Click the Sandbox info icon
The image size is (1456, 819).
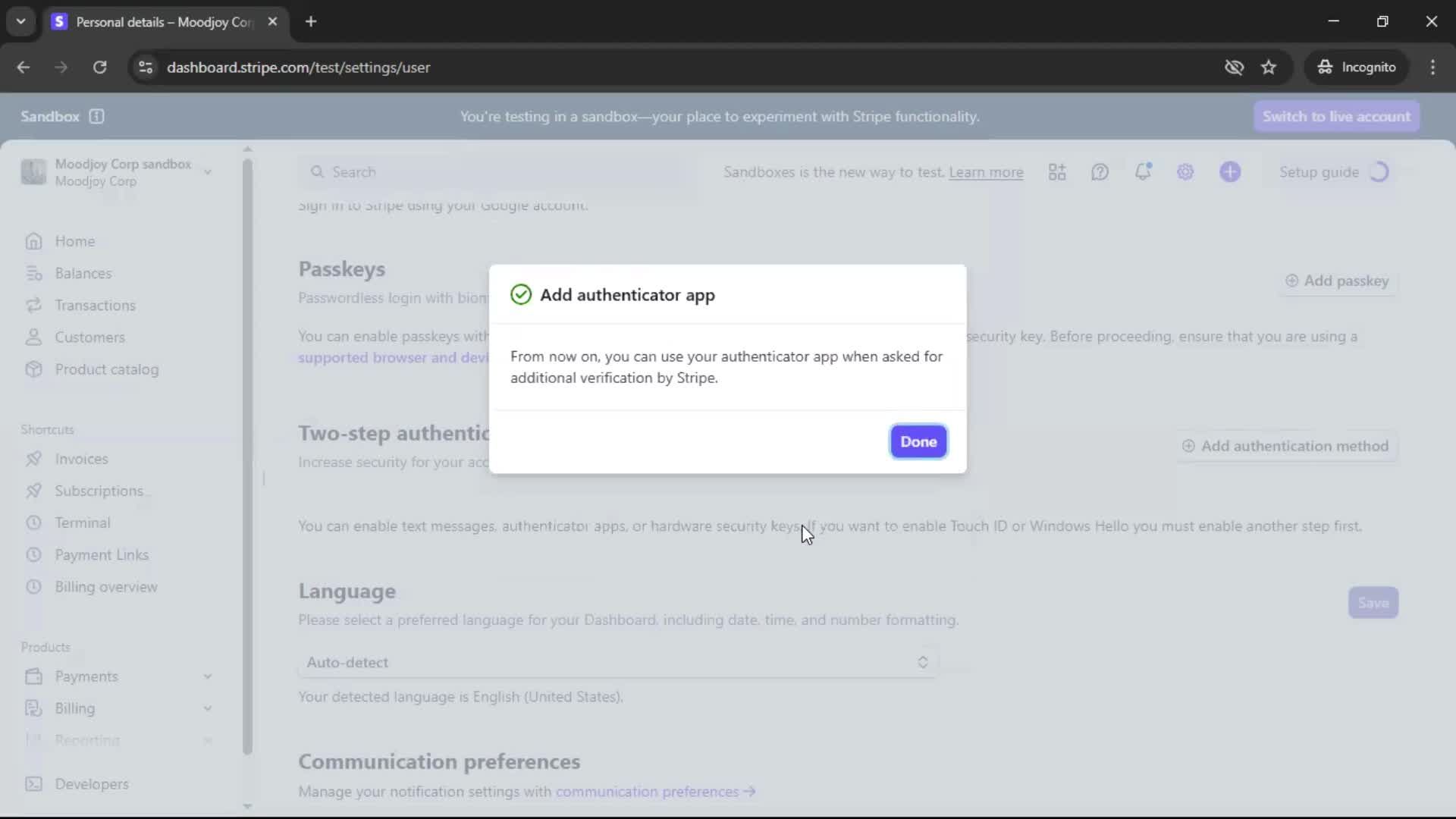96,116
